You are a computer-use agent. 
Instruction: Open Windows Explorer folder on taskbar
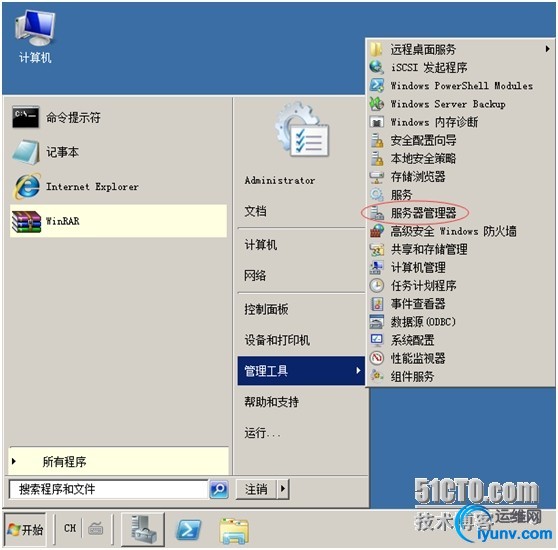[x=234, y=531]
